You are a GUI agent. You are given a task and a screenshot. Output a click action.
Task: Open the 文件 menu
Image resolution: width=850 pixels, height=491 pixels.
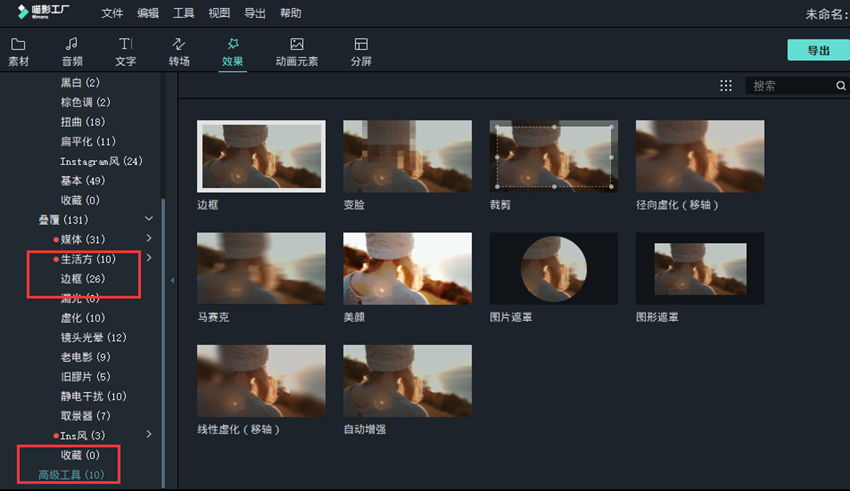(x=112, y=13)
